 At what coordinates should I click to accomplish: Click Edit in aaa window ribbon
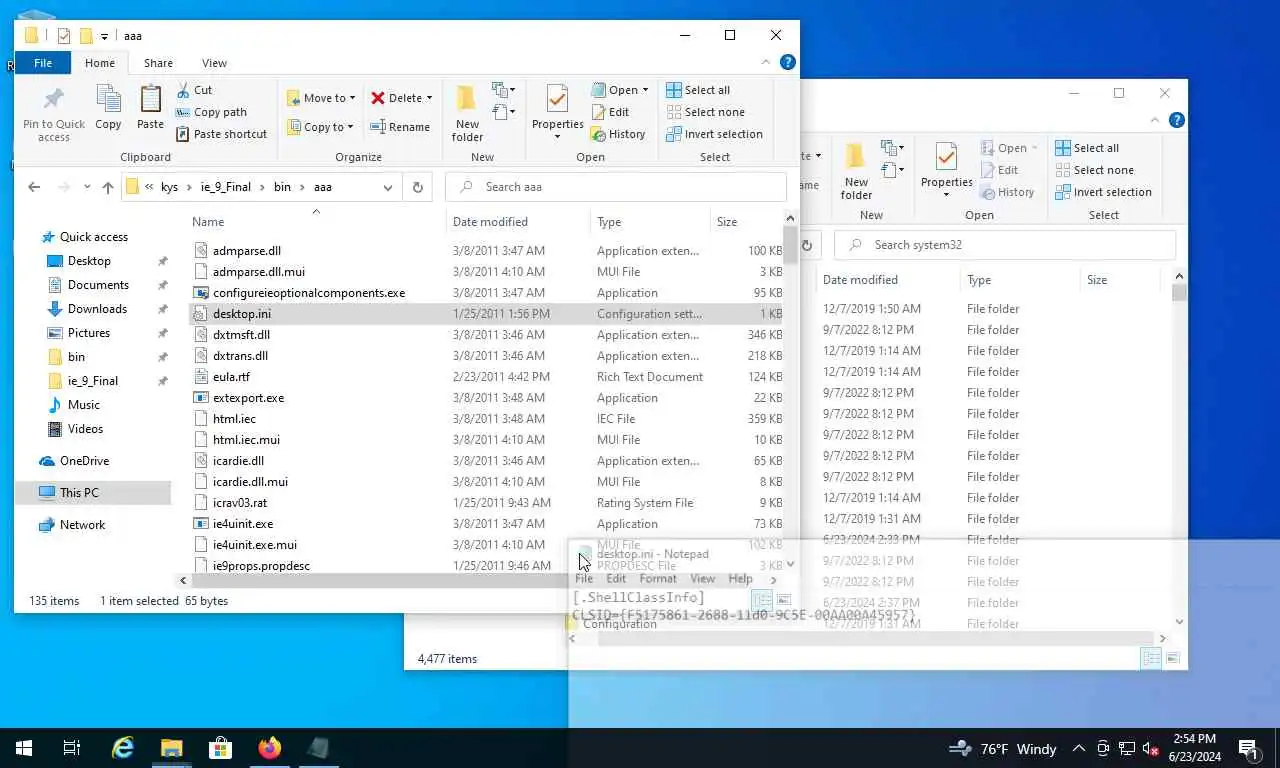pyautogui.click(x=610, y=112)
